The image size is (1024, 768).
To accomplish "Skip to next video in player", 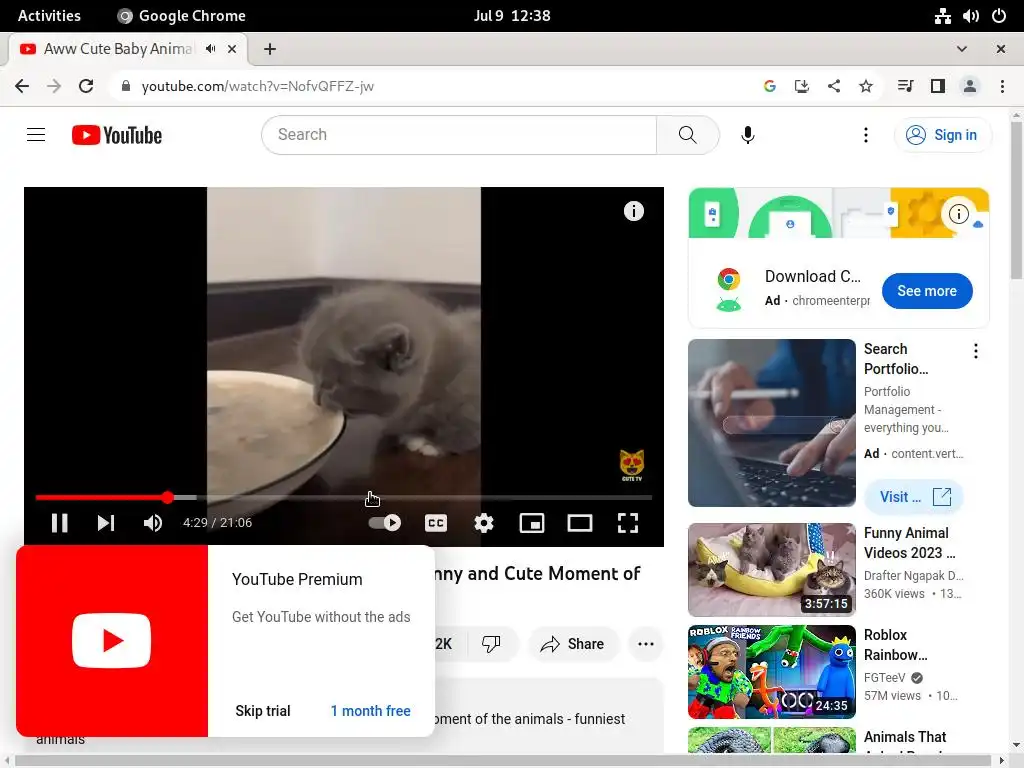I will coord(106,522).
